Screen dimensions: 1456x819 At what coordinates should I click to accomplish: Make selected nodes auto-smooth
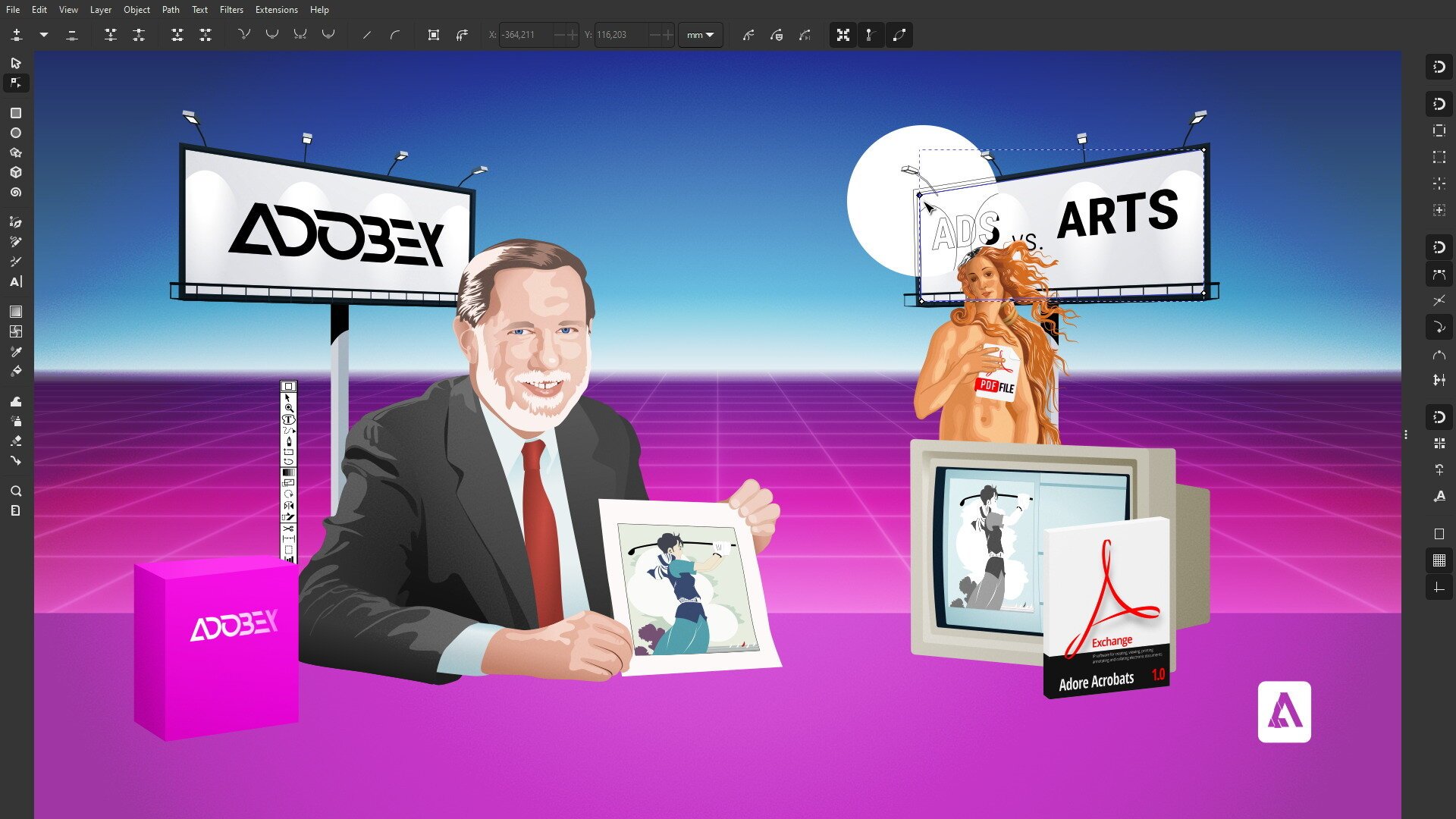coord(328,35)
